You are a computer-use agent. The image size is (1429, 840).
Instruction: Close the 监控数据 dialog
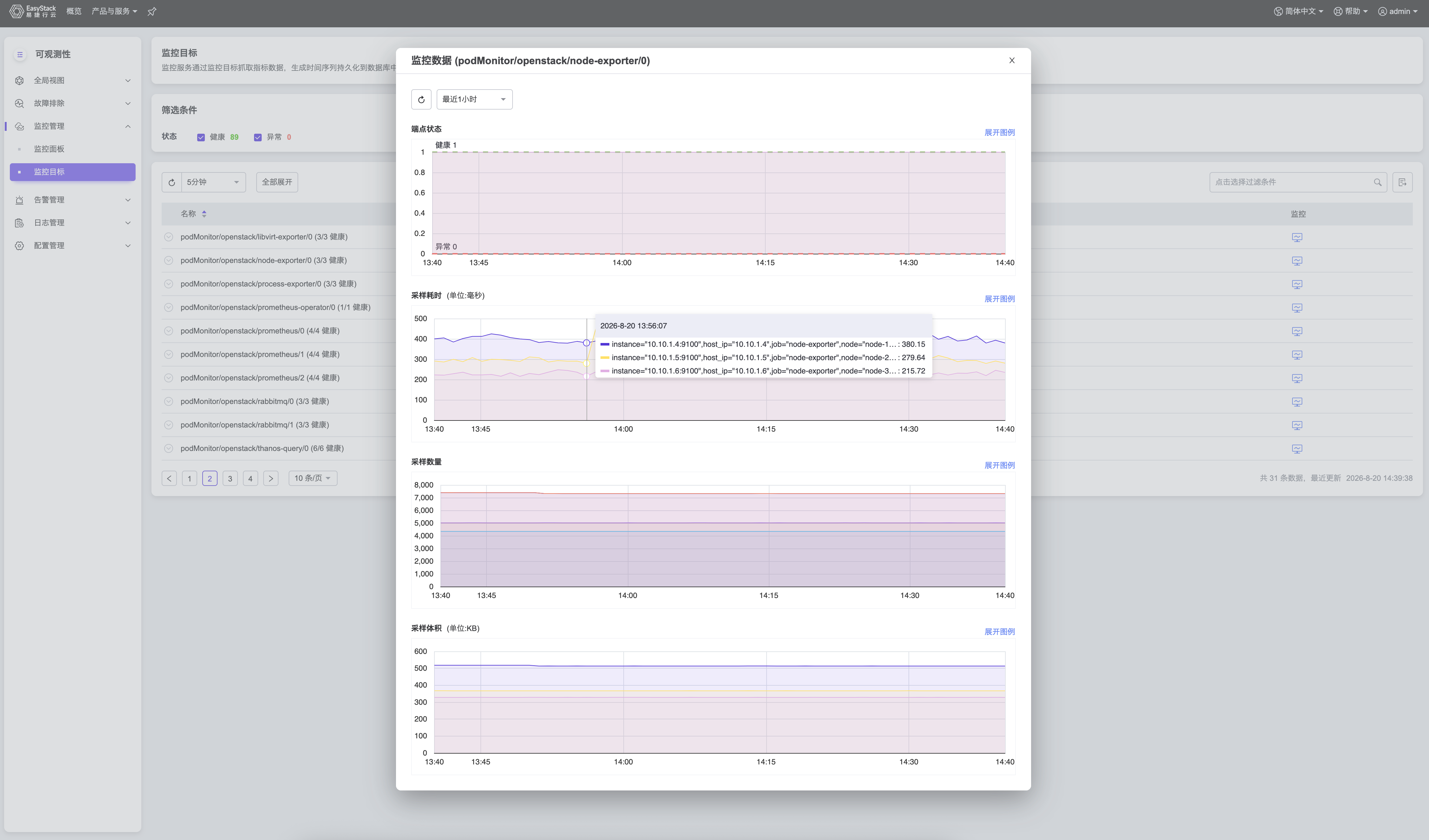(1012, 60)
